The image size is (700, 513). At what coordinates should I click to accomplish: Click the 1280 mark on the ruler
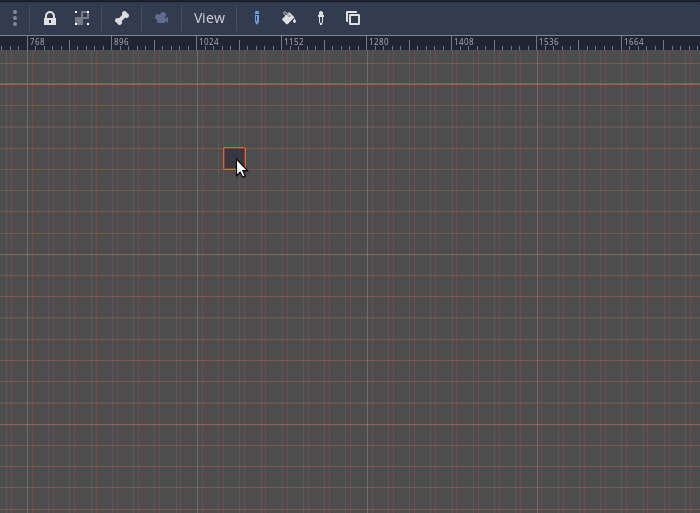pyautogui.click(x=379, y=42)
